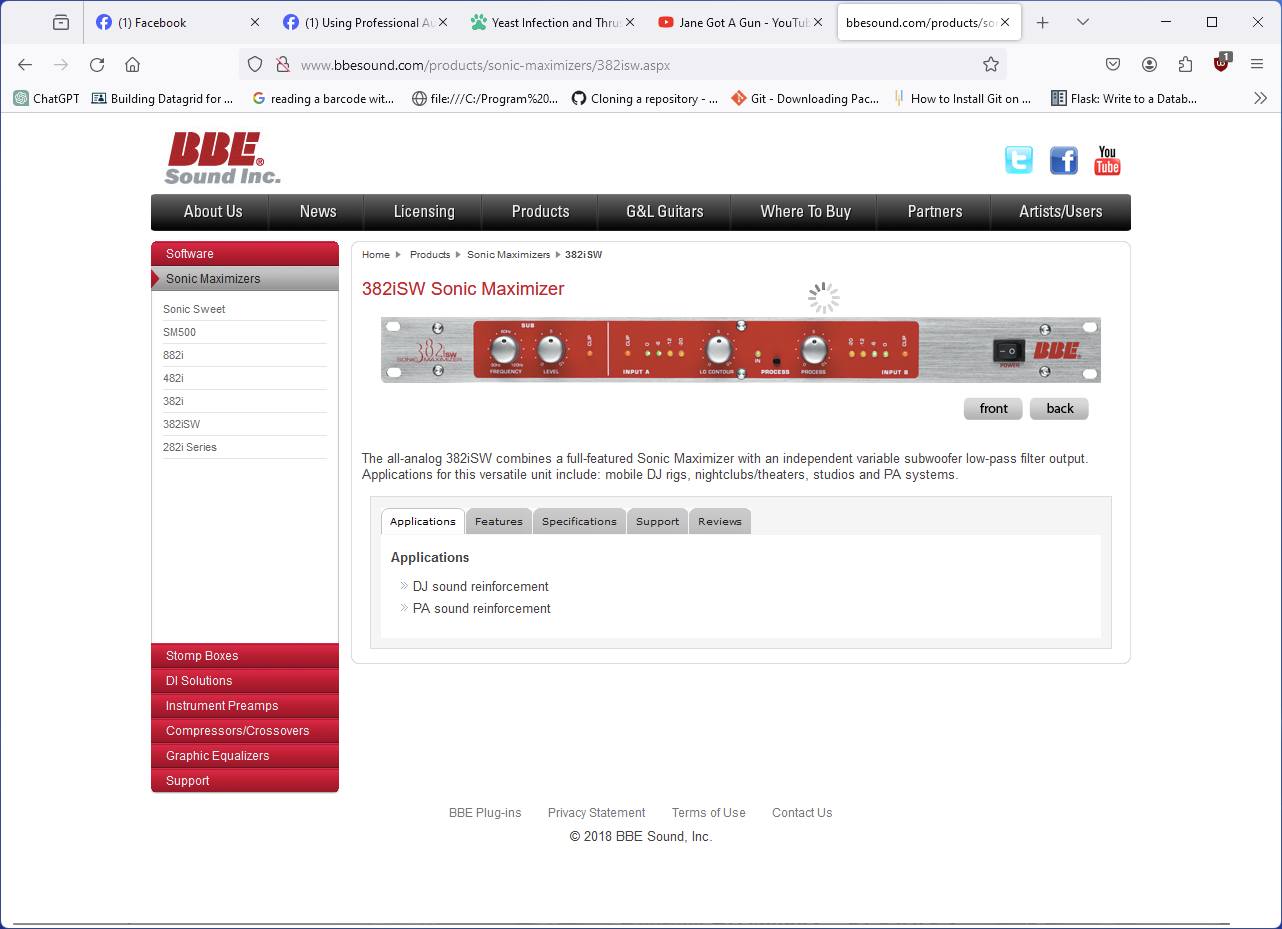The height and width of the screenshot is (929, 1282).
Task: Expand DI Solutions sidebar section
Action: tap(245, 680)
